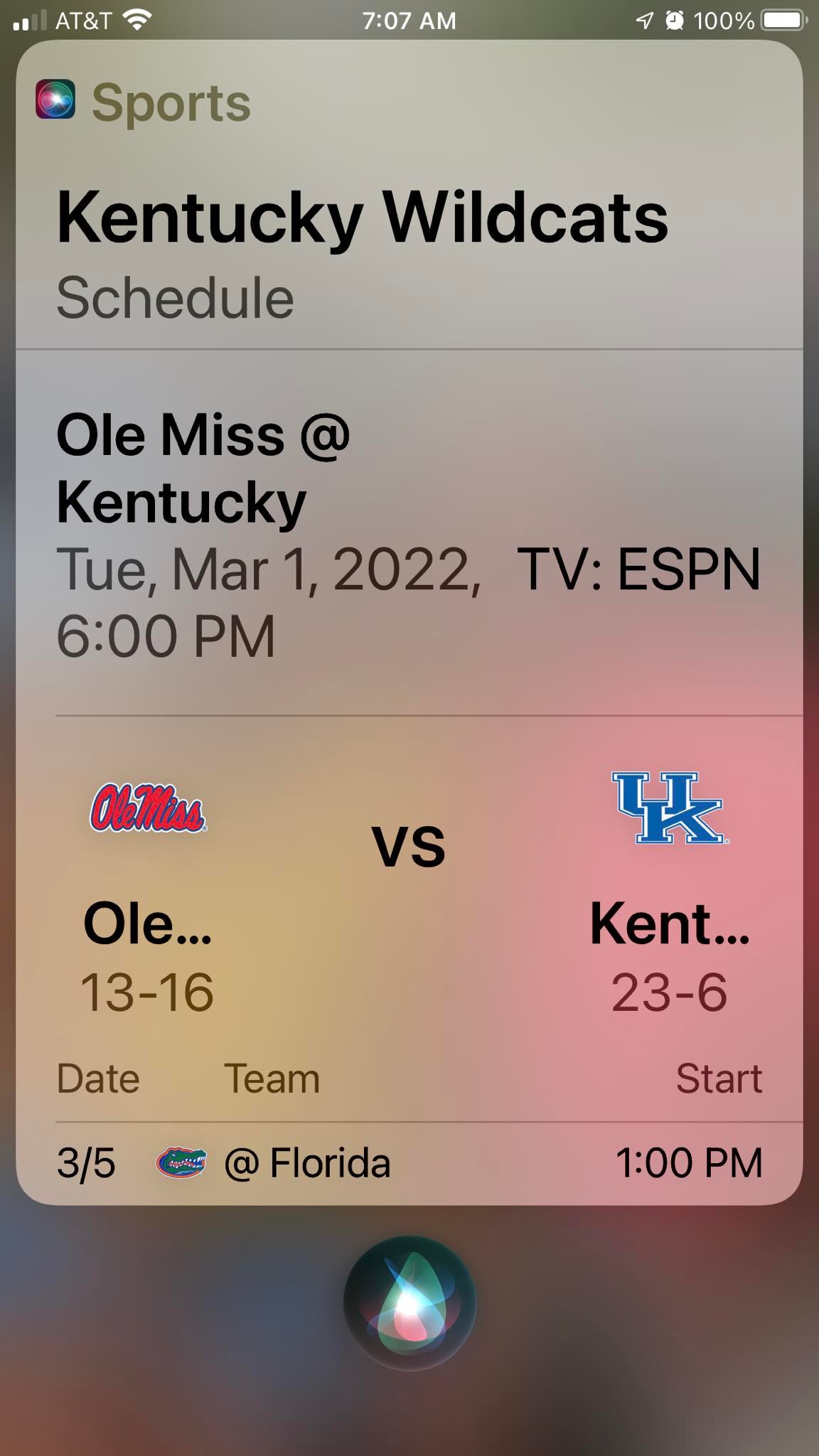Viewport: 819px width, 1456px height.
Task: Tap the location arrow status icon
Action: [x=644, y=20]
